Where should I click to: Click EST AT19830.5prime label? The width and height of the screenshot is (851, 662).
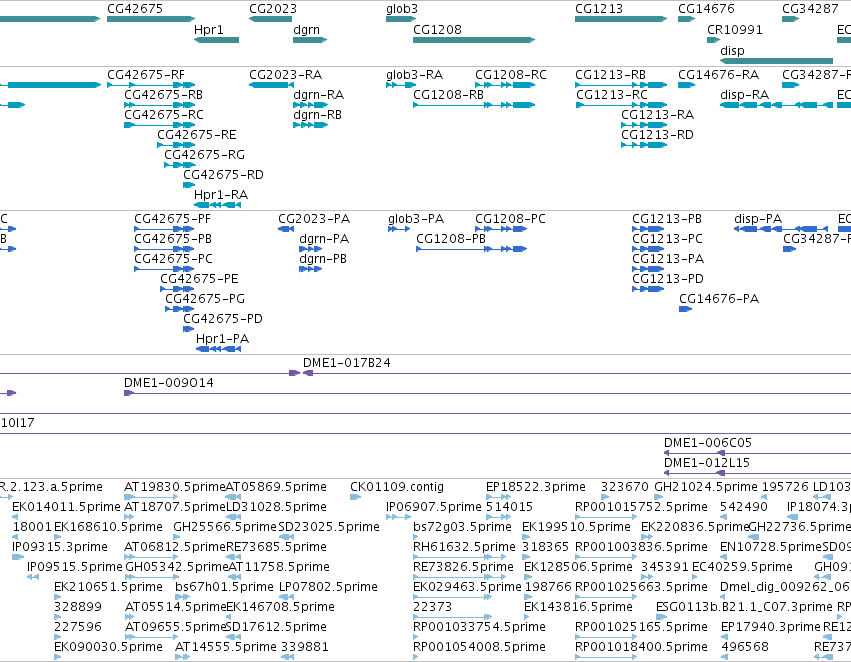pos(175,487)
